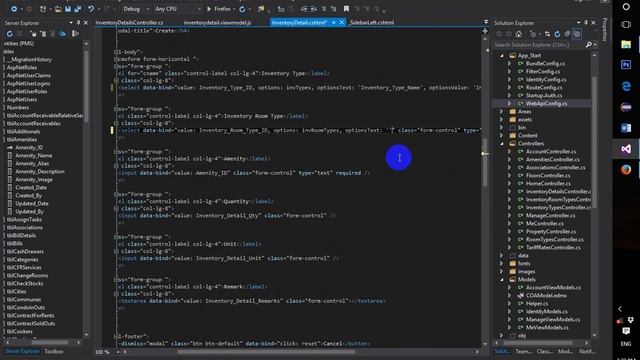The width and height of the screenshot is (640, 360).
Task: Open Photoshop from the taskbar
Action: coord(626,64)
